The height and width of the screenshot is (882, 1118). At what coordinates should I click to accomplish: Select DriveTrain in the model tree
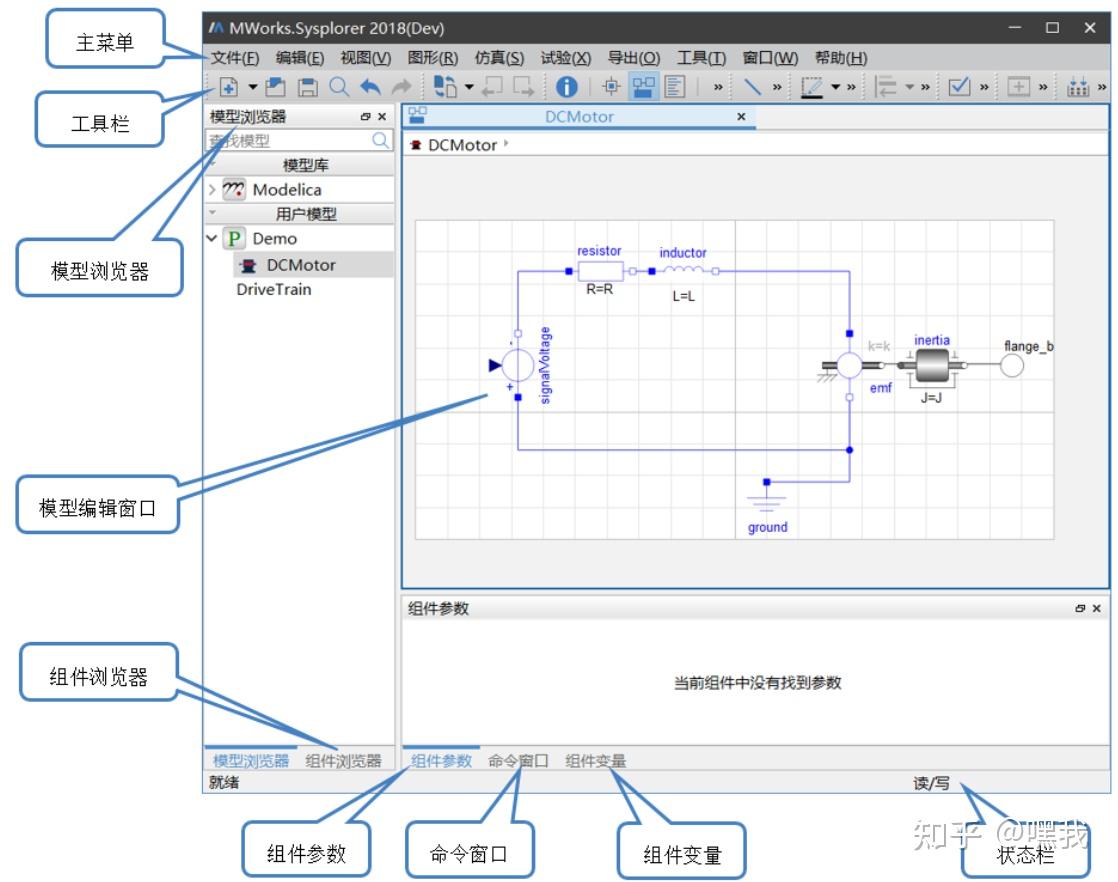tap(274, 289)
